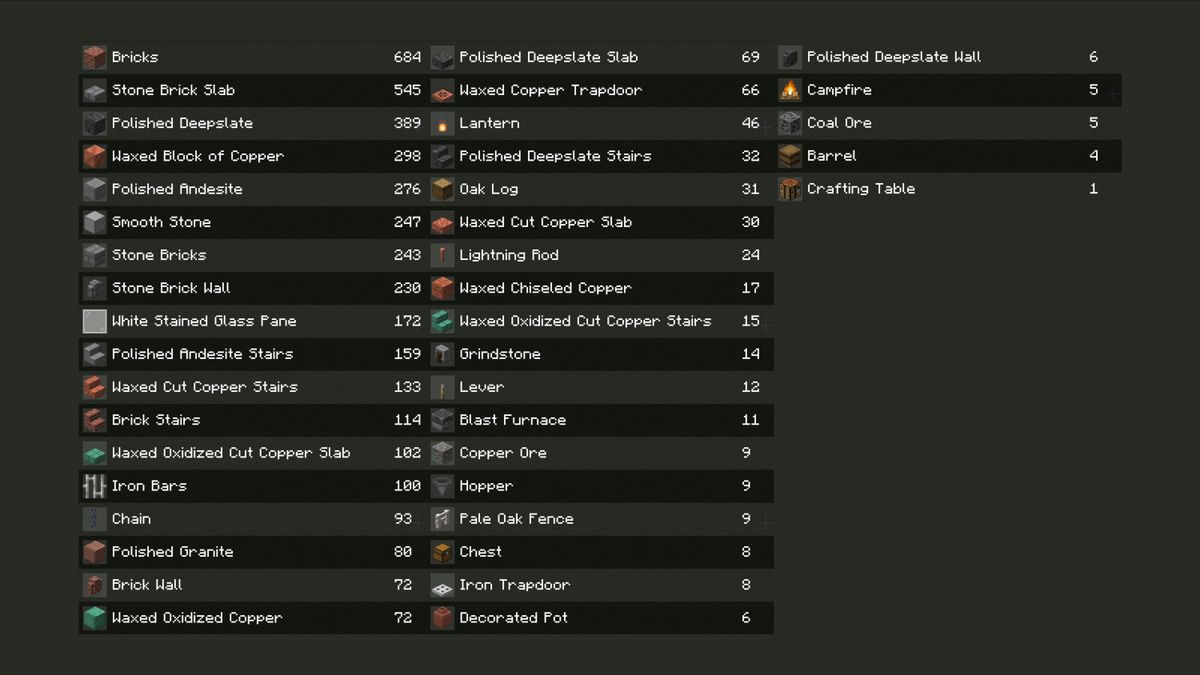Click the Grindstone list row
1200x675 pixels.
[600, 354]
